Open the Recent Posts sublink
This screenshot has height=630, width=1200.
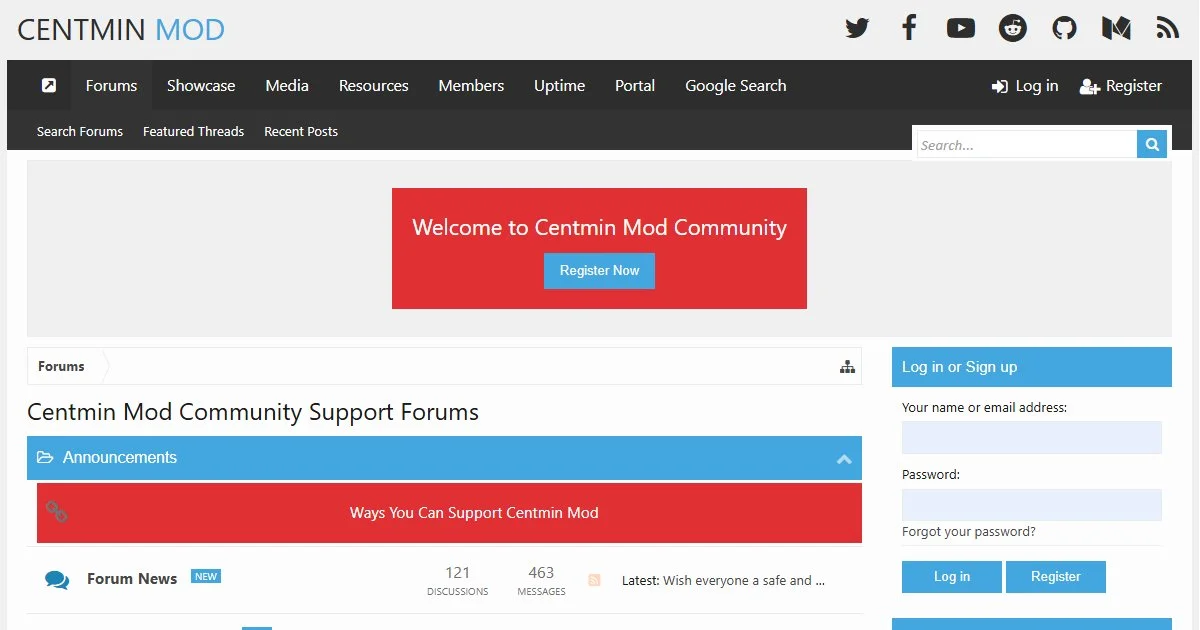point(301,131)
